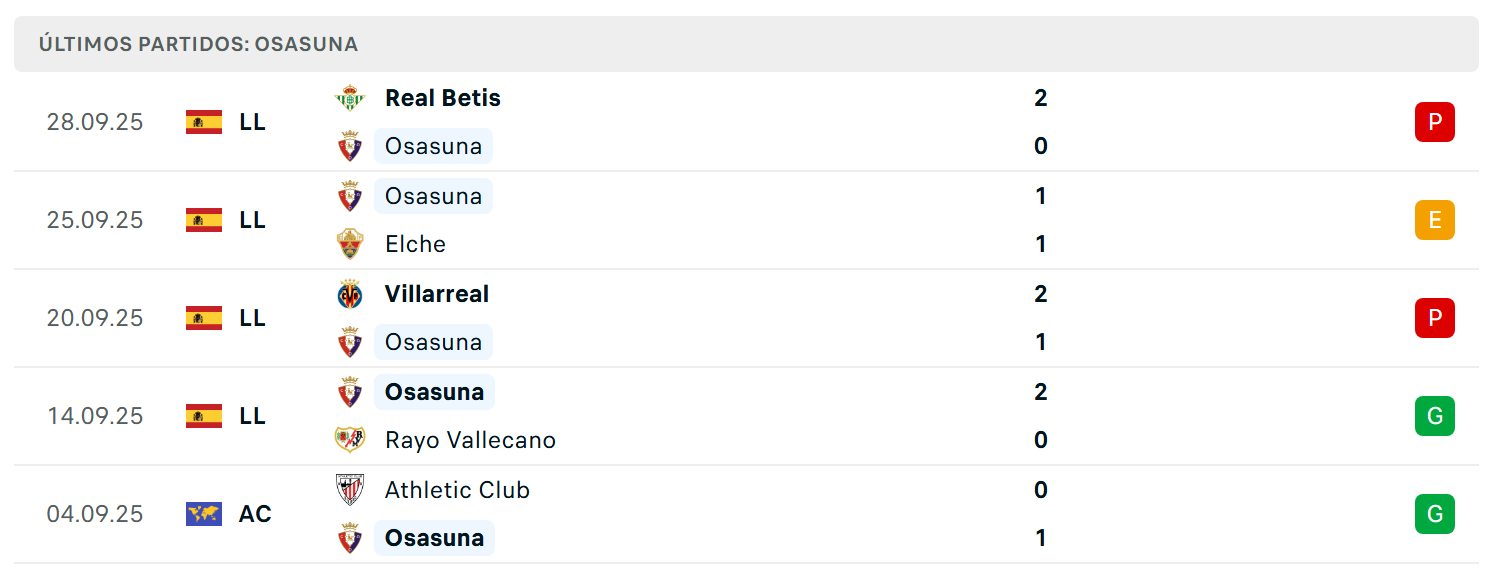Select the Elche team name
The width and height of the screenshot is (1497, 578).
point(415,244)
